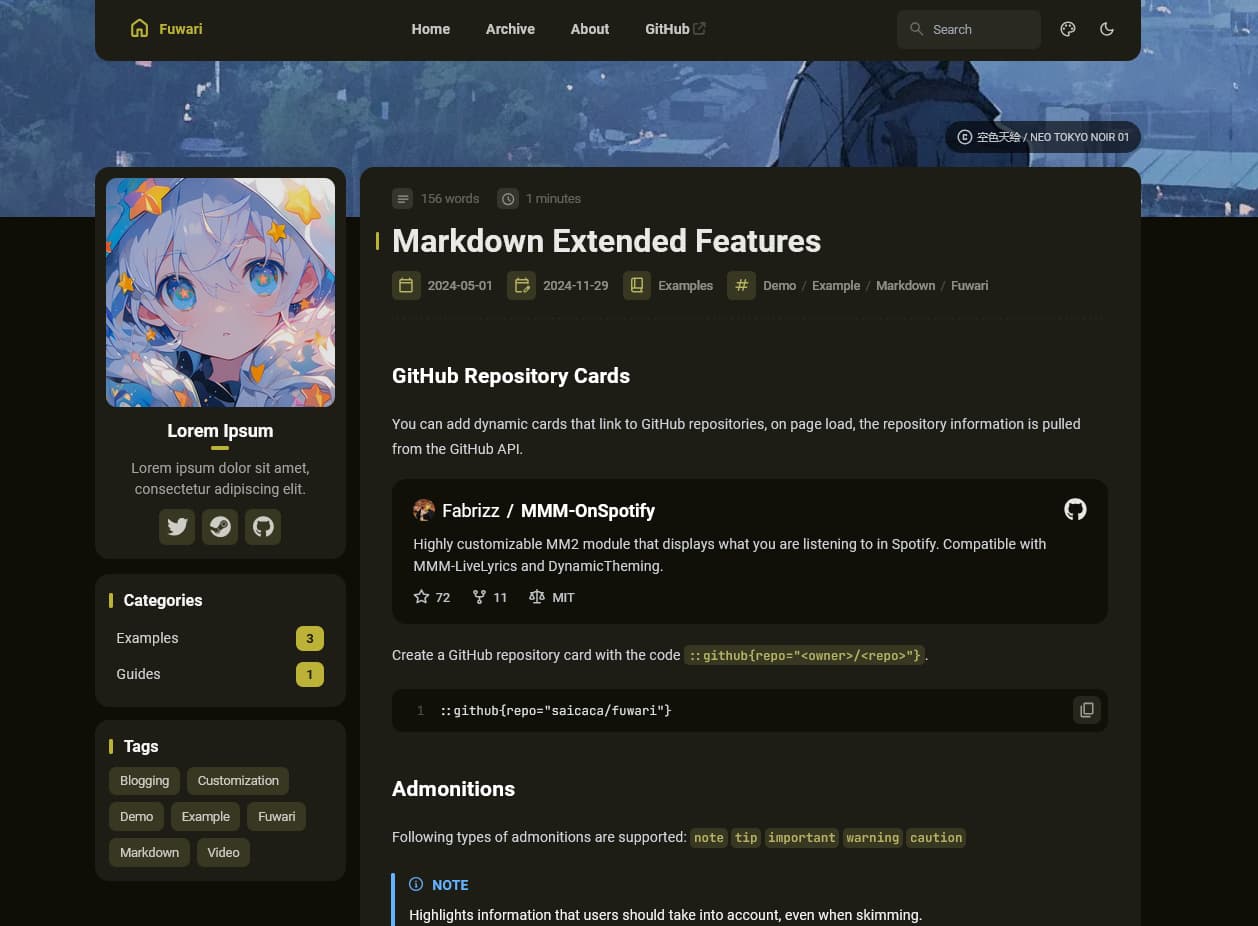Open the GitHub profile icon in sidebar

click(263, 527)
